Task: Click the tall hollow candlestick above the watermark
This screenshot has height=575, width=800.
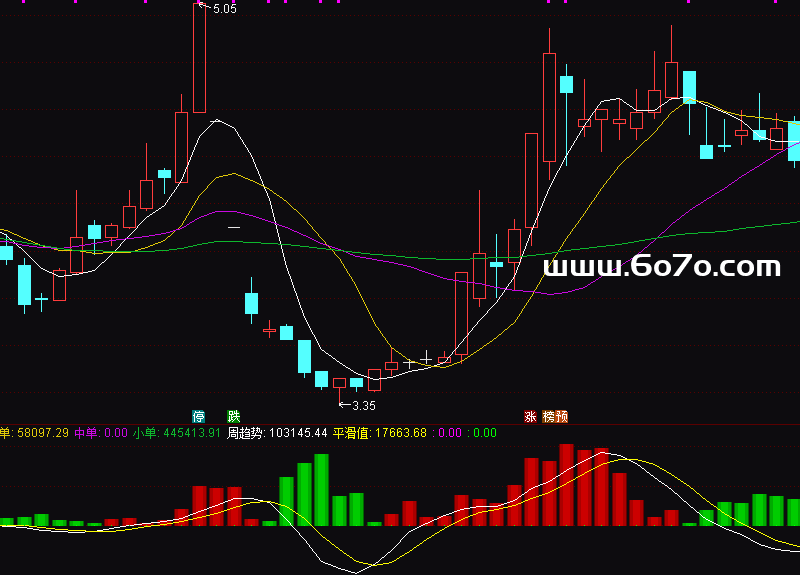Action: pos(549,107)
